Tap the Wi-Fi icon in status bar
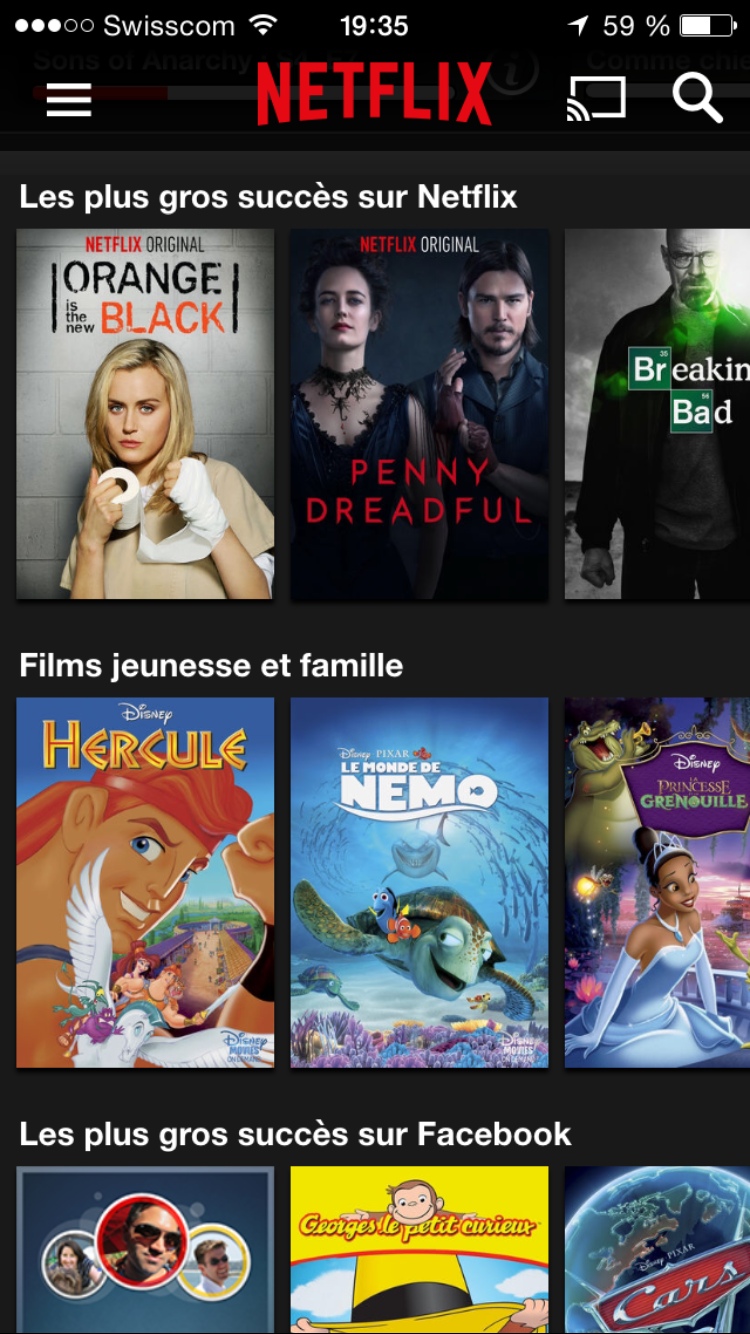The height and width of the screenshot is (1334, 750). (264, 25)
